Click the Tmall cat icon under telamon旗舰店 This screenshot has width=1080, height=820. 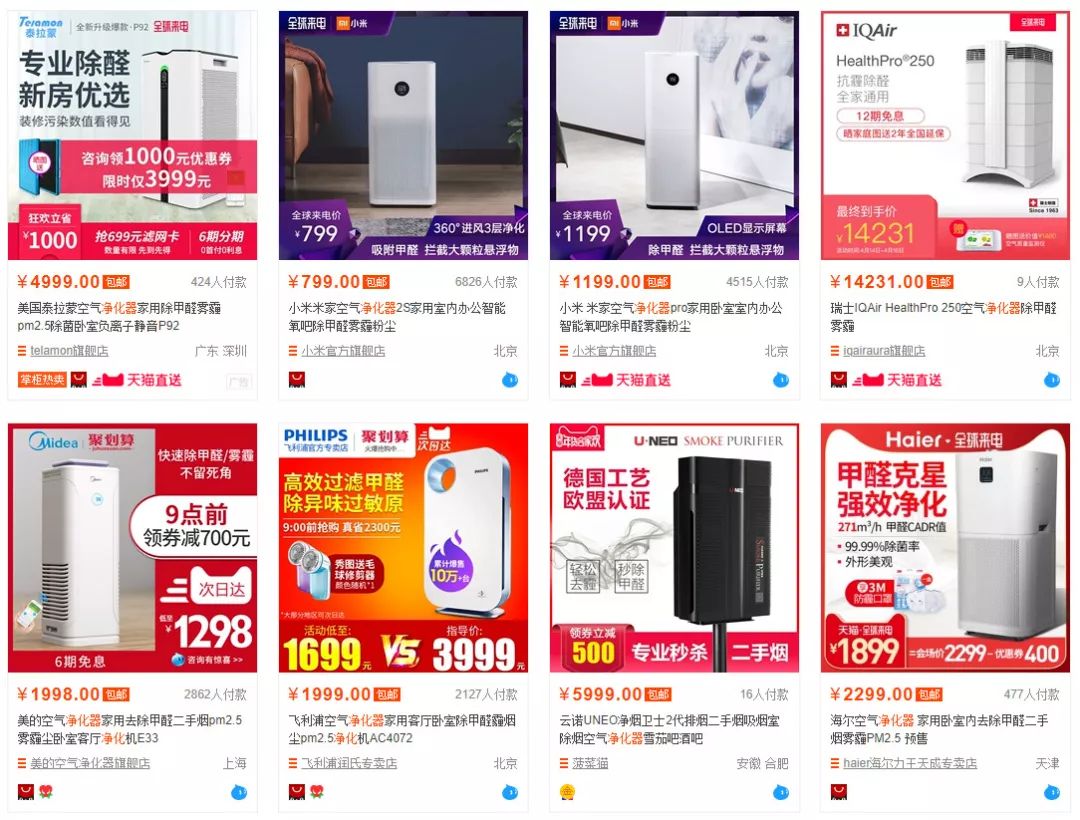click(x=79, y=379)
